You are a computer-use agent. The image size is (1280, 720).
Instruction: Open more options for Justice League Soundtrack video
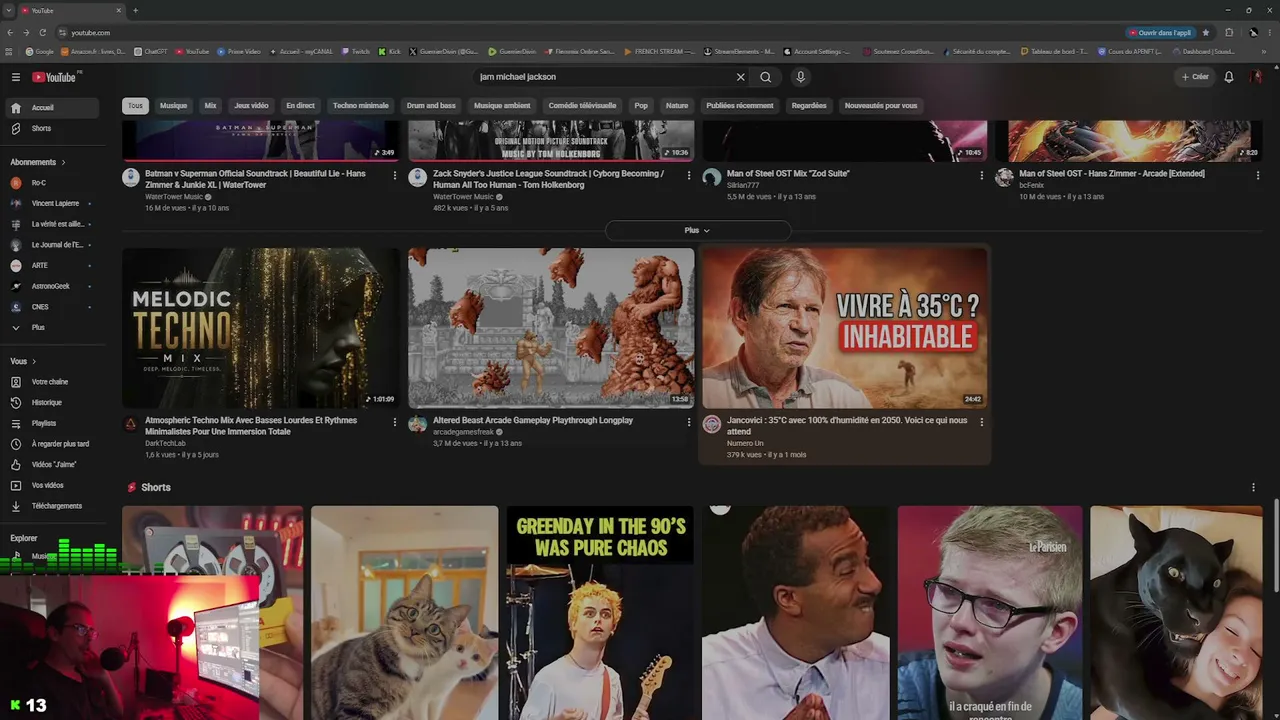(x=689, y=175)
